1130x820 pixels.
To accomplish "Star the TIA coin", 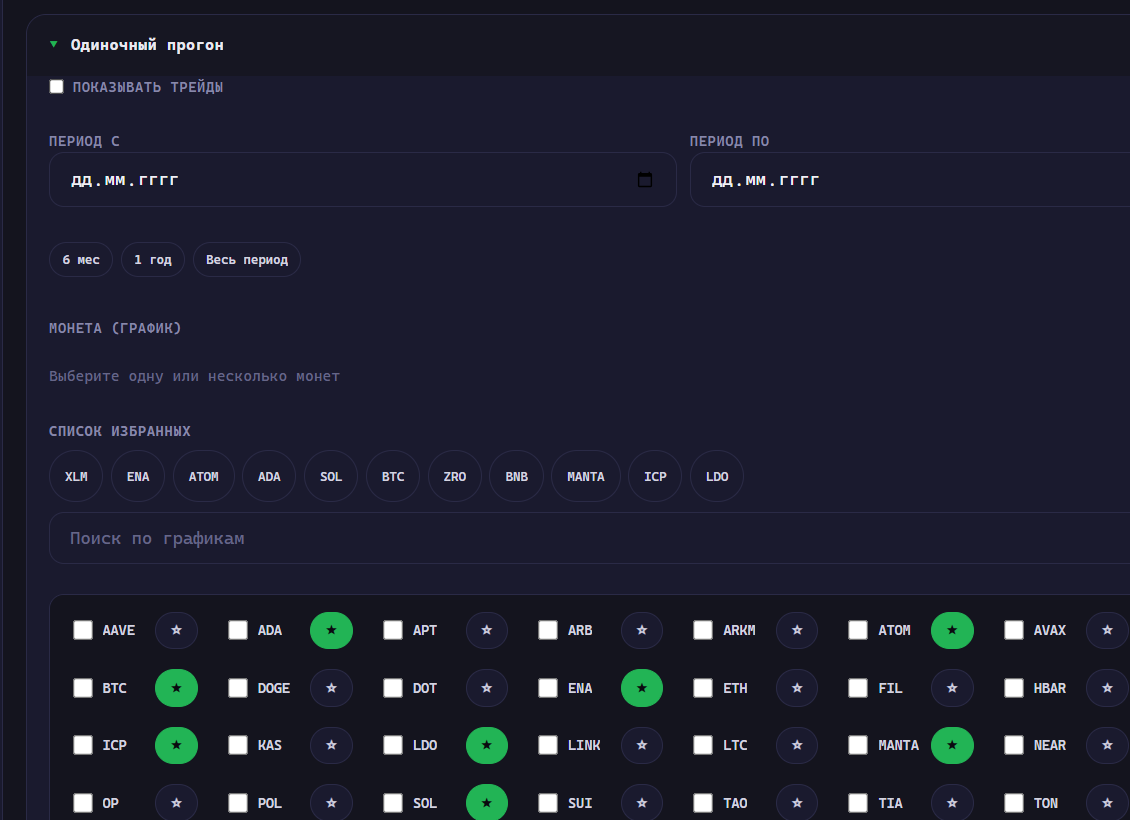I will (952, 802).
